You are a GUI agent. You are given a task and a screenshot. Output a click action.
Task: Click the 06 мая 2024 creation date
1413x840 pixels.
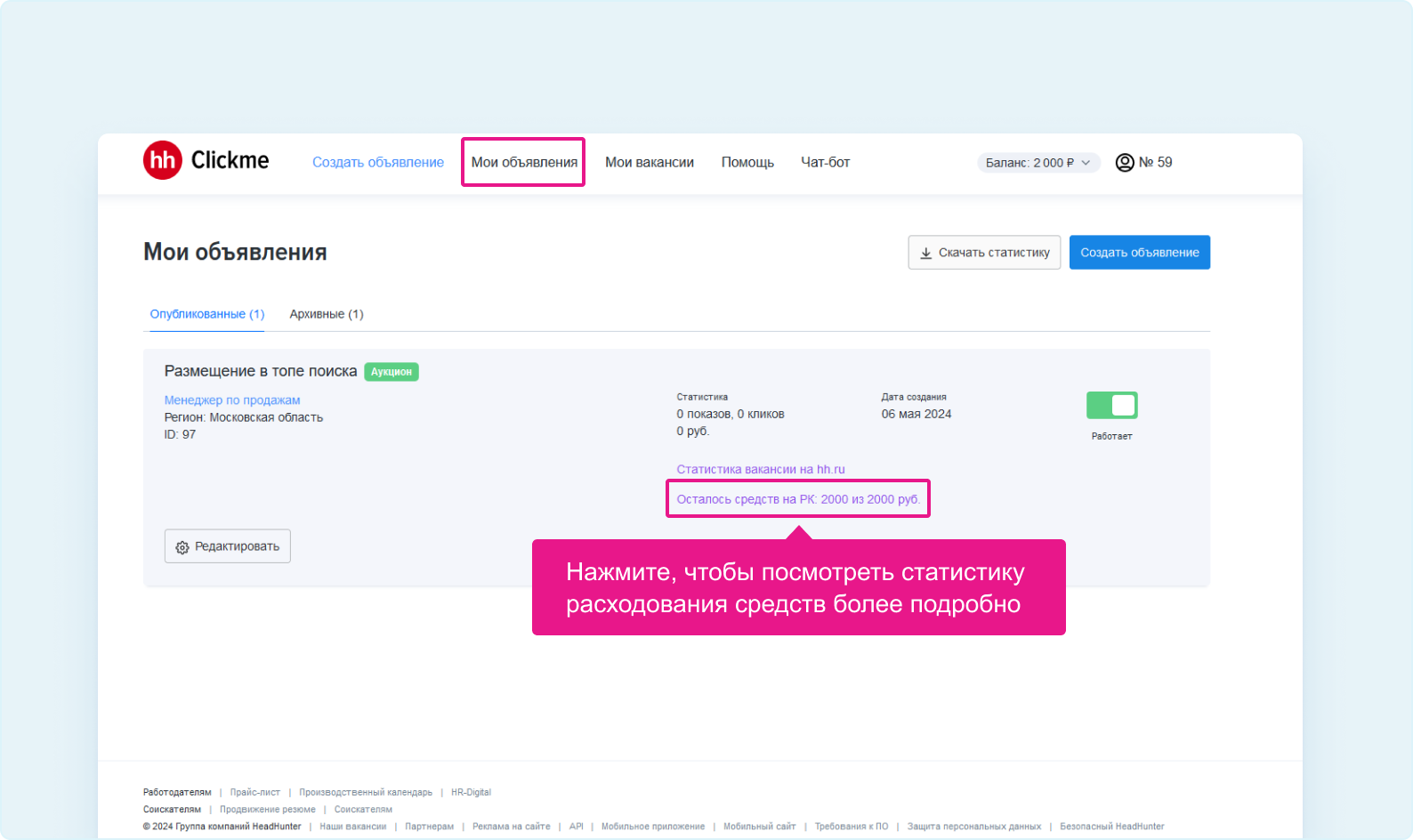(916, 414)
